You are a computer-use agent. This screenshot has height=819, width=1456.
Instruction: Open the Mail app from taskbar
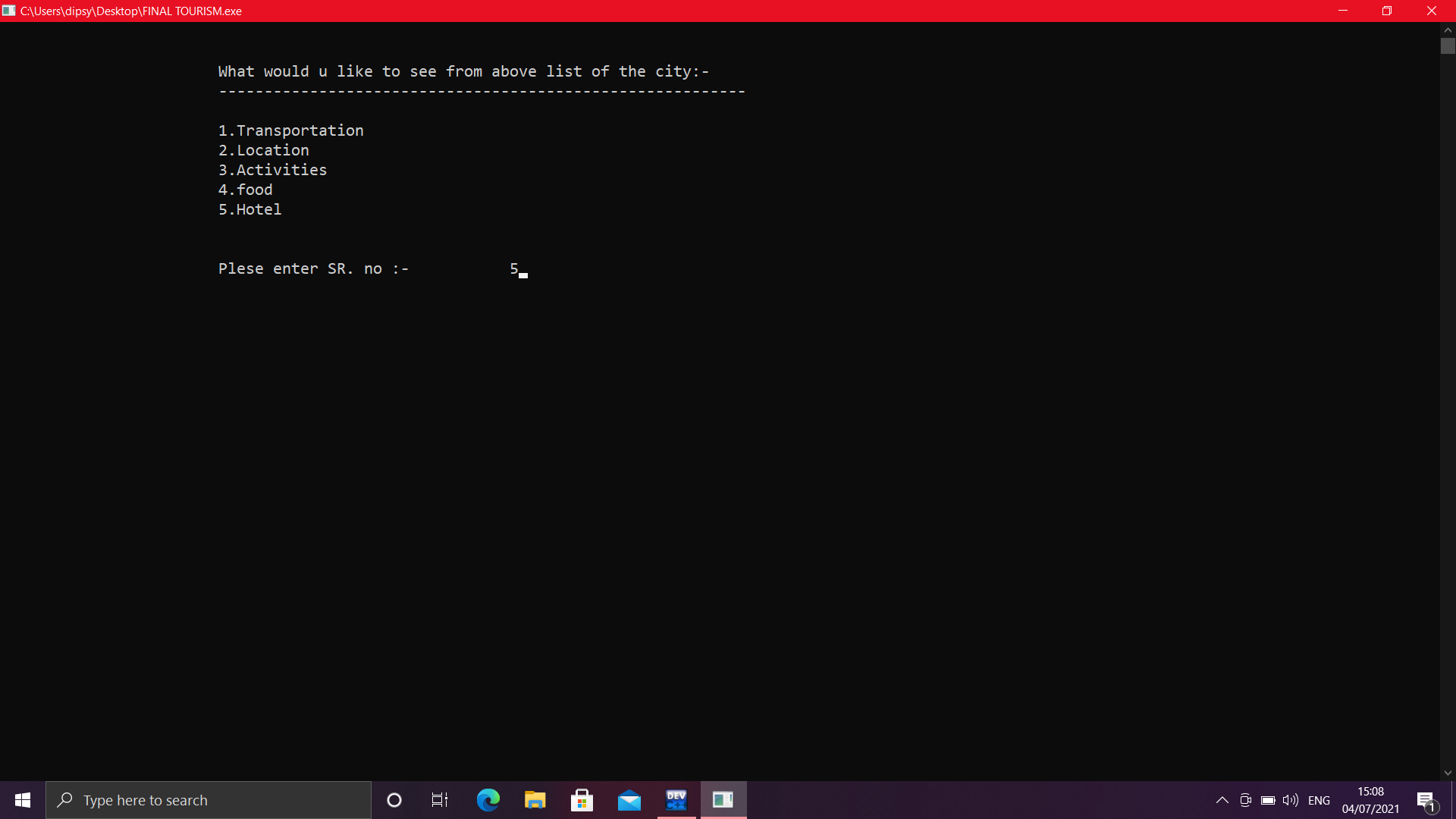click(x=629, y=800)
